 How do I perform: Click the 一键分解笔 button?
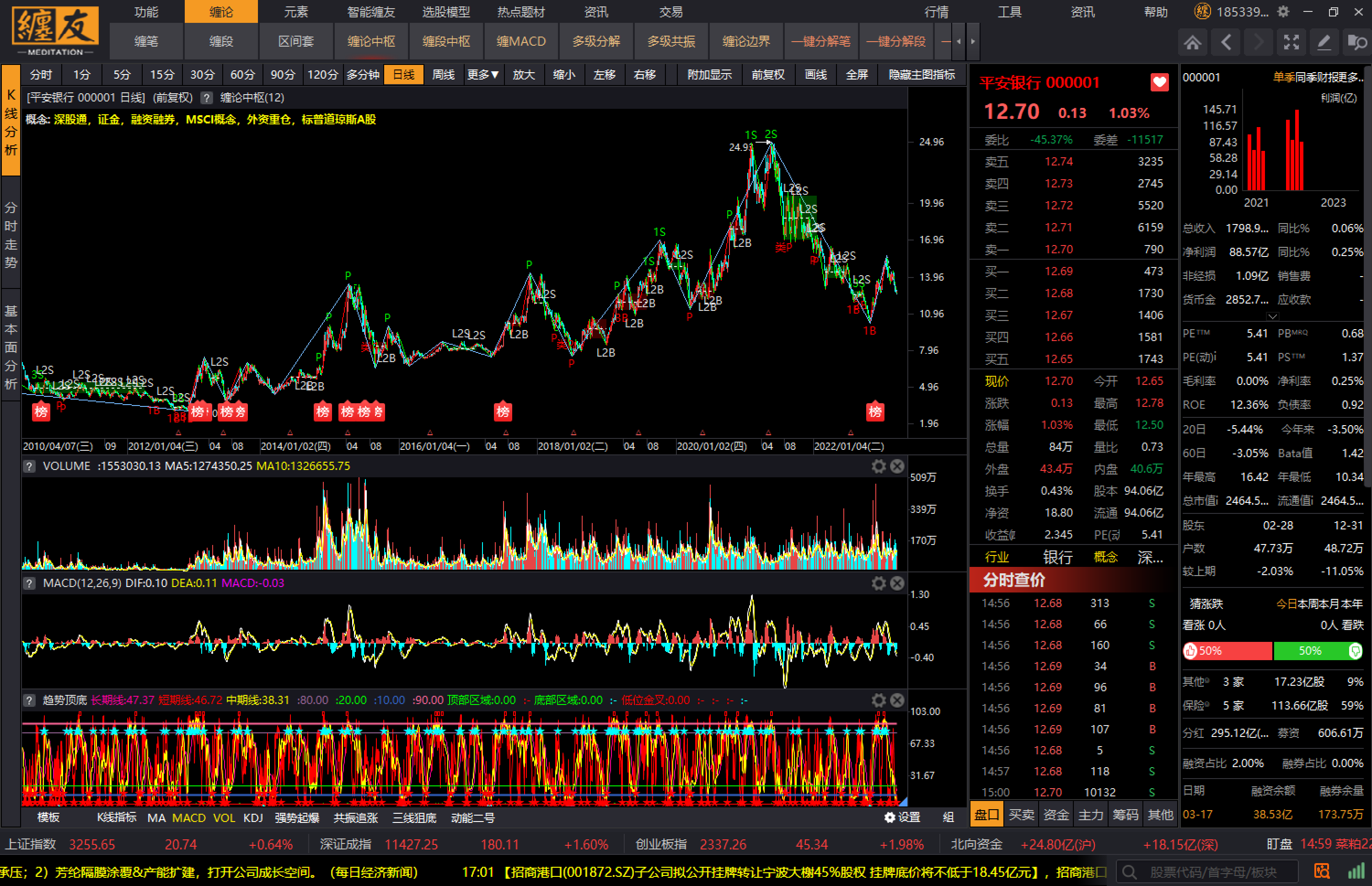820,42
